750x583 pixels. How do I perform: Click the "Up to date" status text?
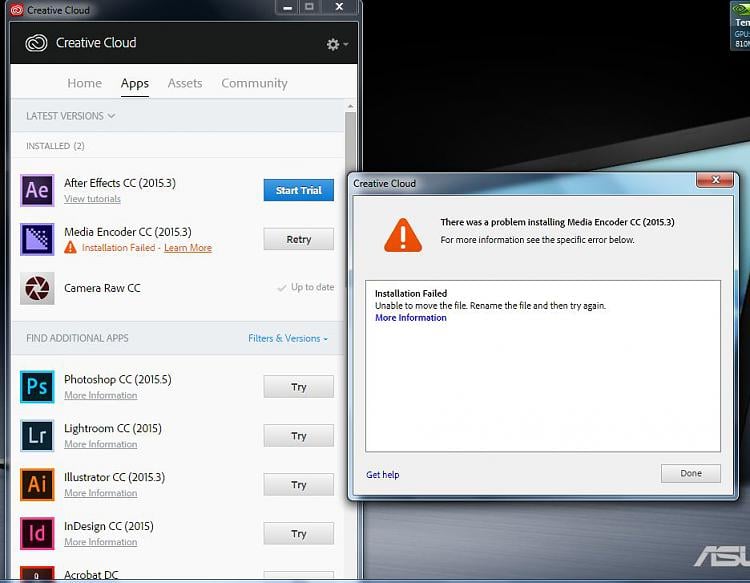click(x=312, y=287)
